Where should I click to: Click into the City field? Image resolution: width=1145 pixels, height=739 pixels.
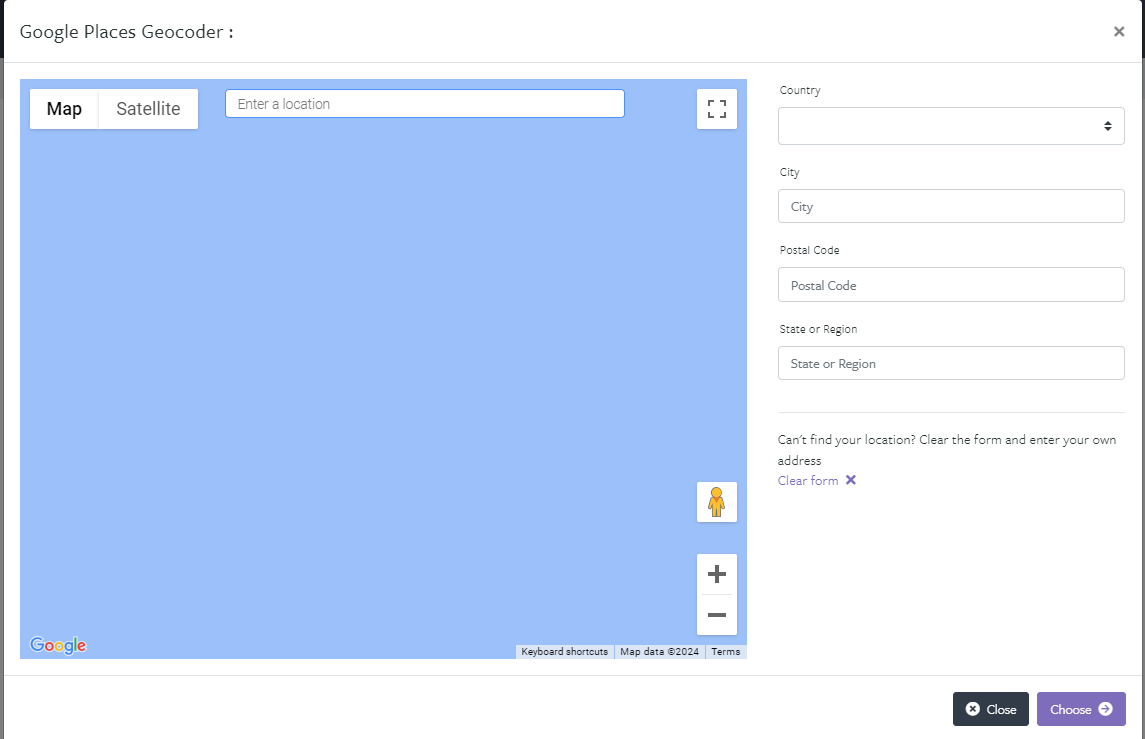point(951,206)
